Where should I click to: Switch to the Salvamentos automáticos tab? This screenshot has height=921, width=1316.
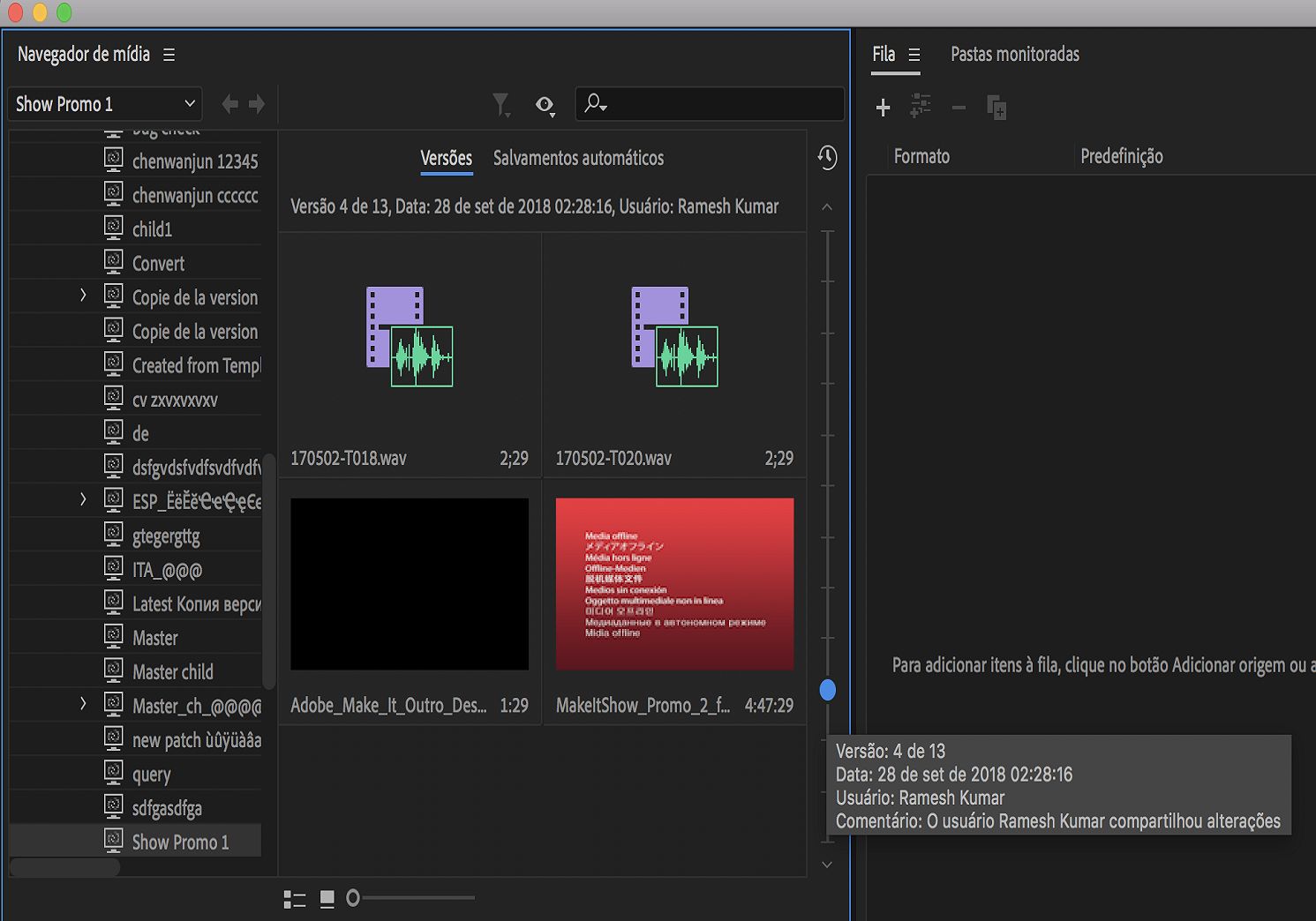tap(578, 158)
